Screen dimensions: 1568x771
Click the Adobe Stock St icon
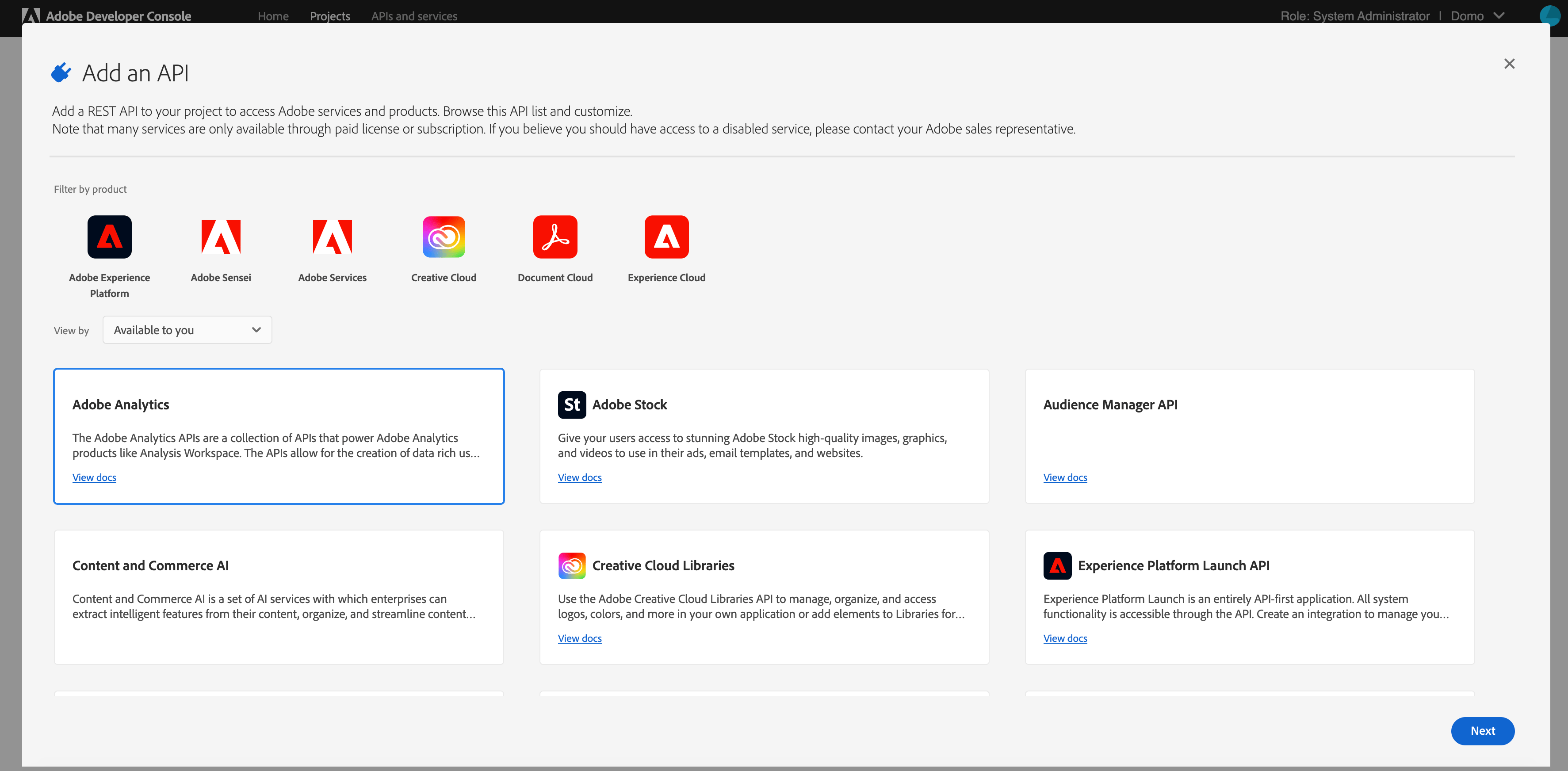pos(572,405)
